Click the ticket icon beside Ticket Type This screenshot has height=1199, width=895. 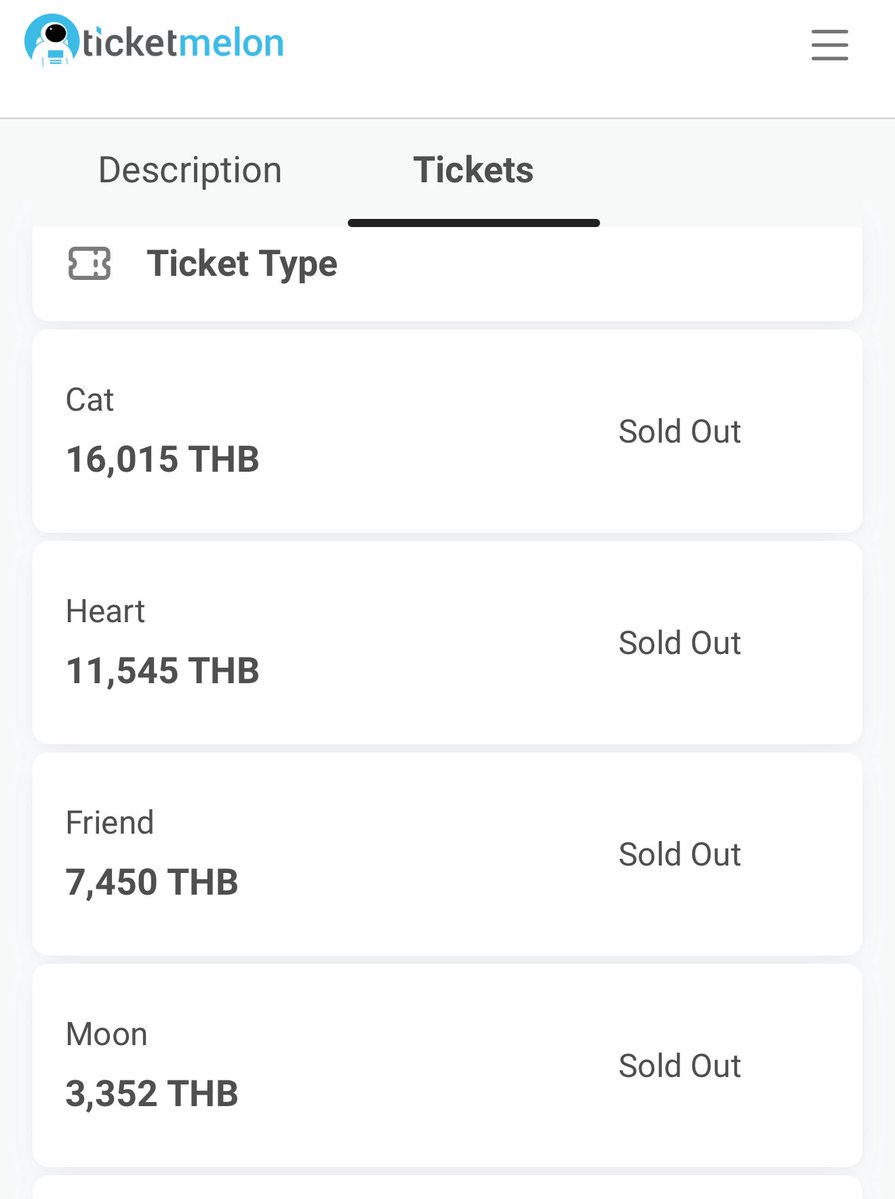click(x=89, y=264)
